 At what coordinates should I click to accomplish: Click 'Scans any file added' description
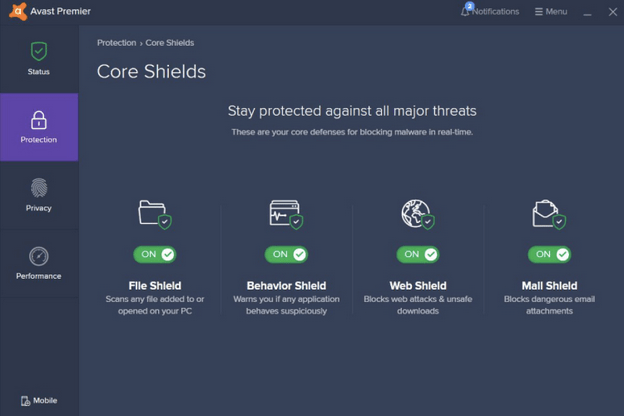155,305
